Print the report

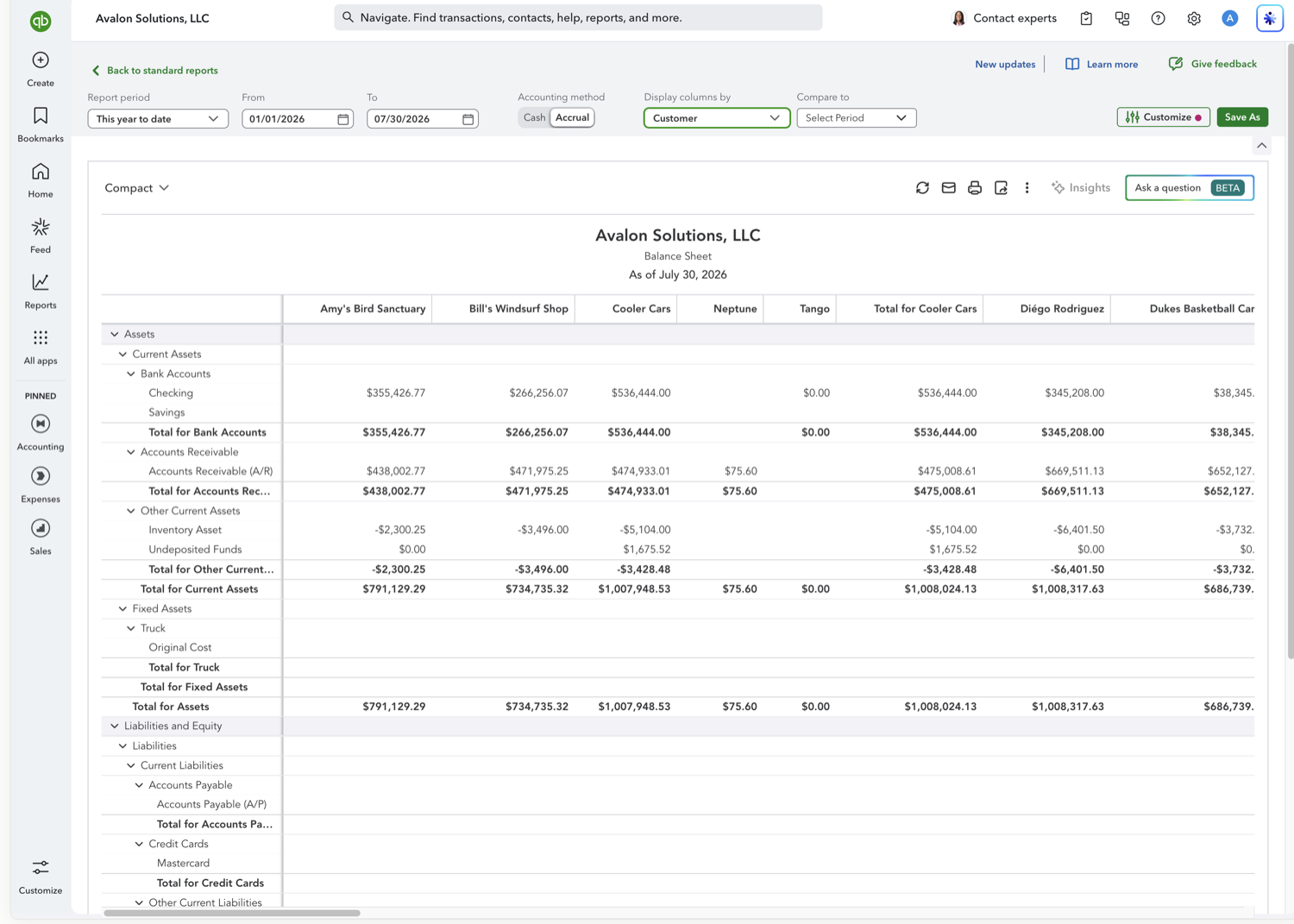[975, 188]
